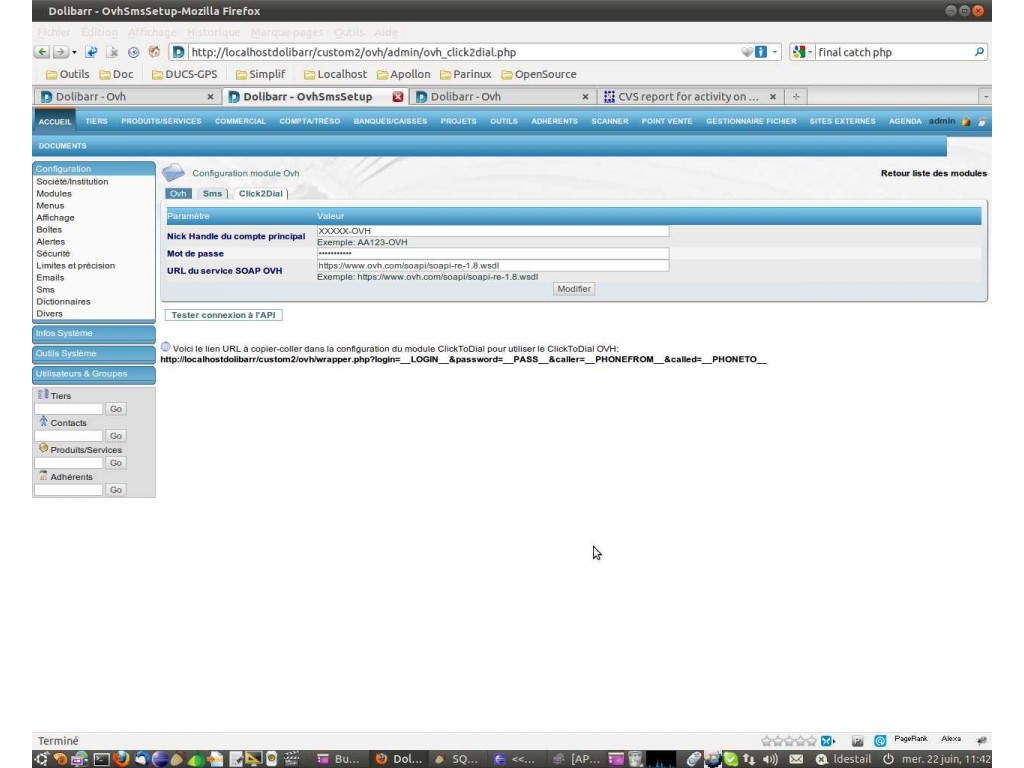
Task: Expand the Infos Système sidebar section
Action: tap(93, 333)
